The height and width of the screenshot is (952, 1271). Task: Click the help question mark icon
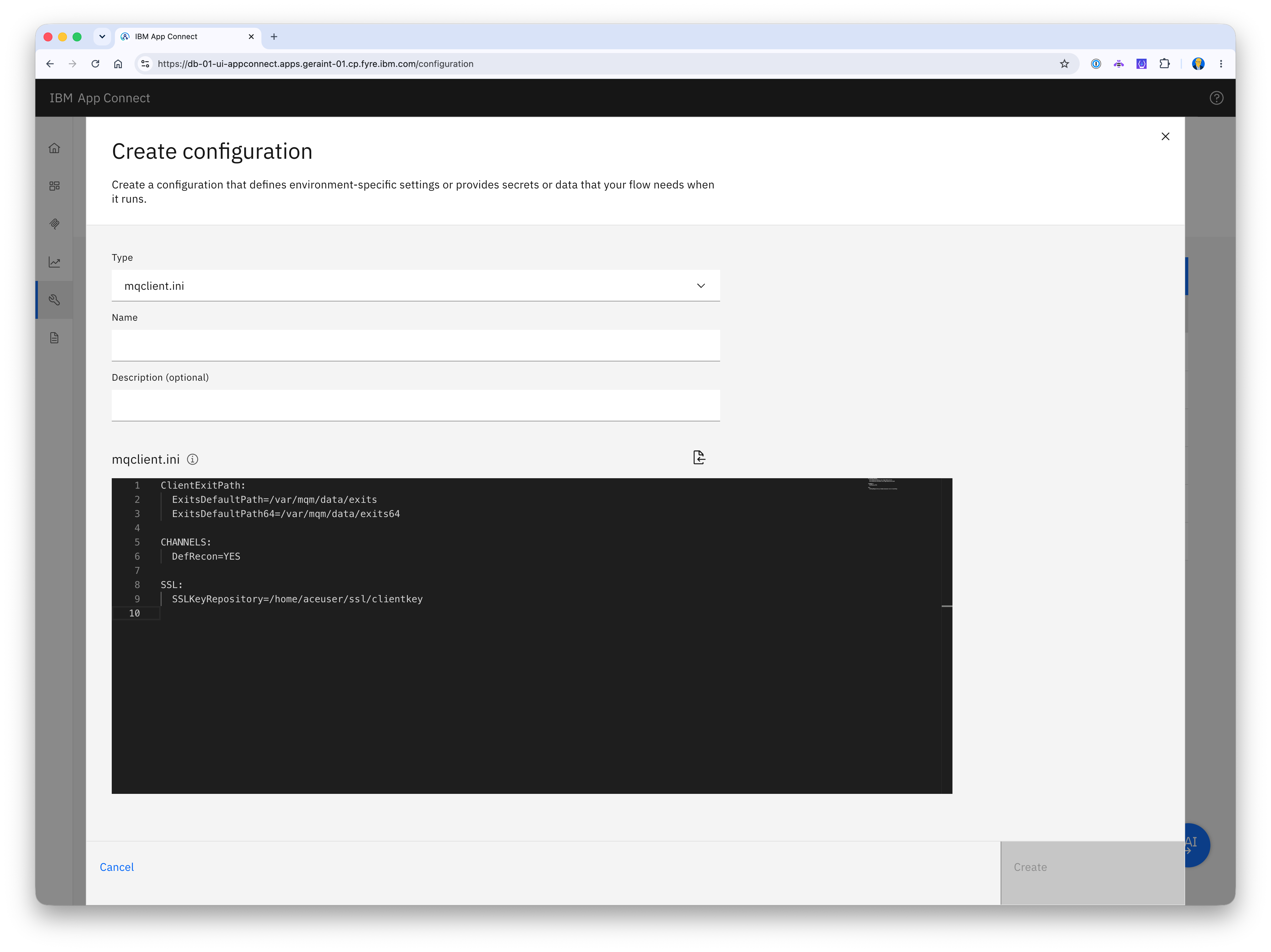coord(1216,98)
